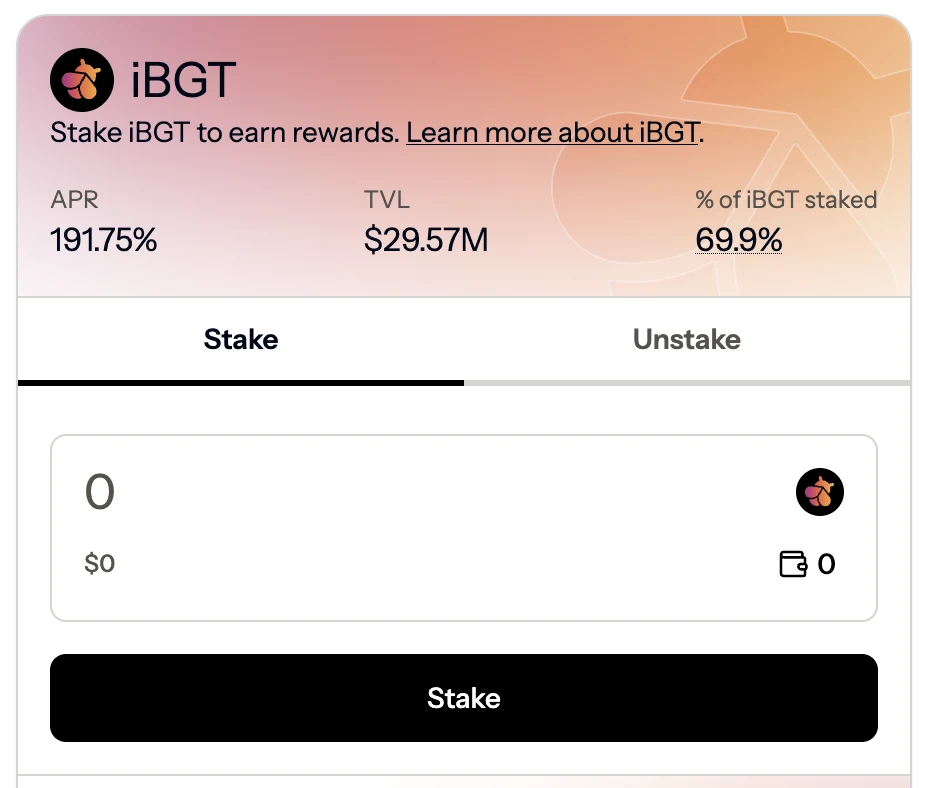926x788 pixels.
Task: Click the iBGT token icon in amount box
Action: (820, 492)
